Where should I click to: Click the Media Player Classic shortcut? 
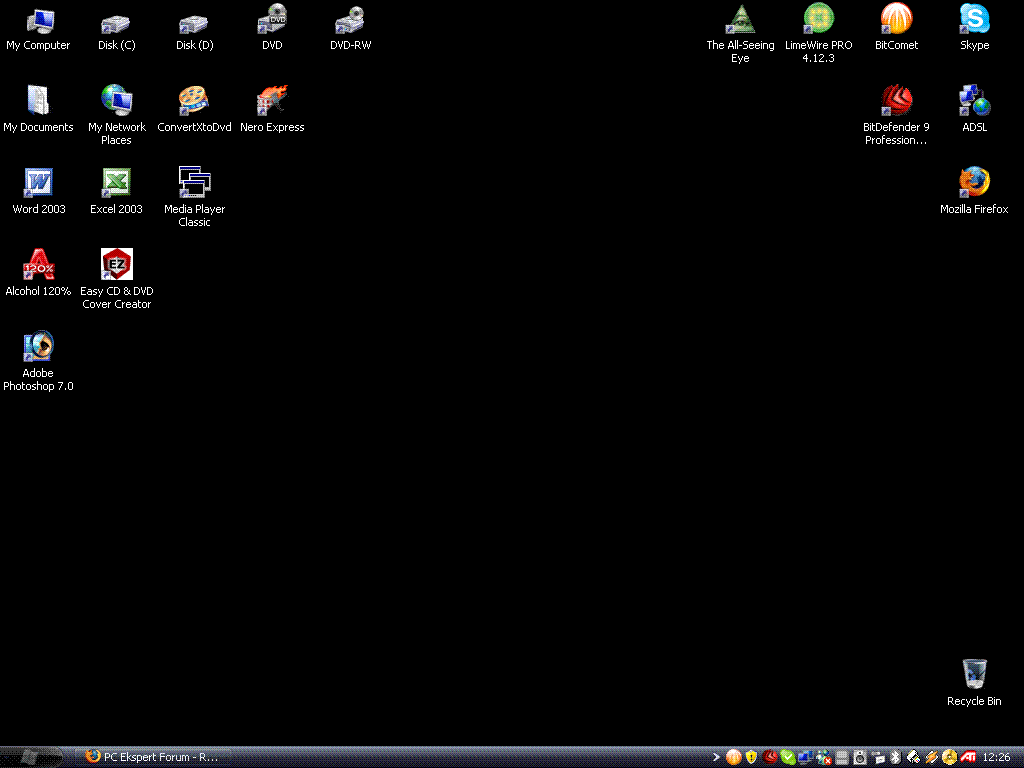point(194,183)
